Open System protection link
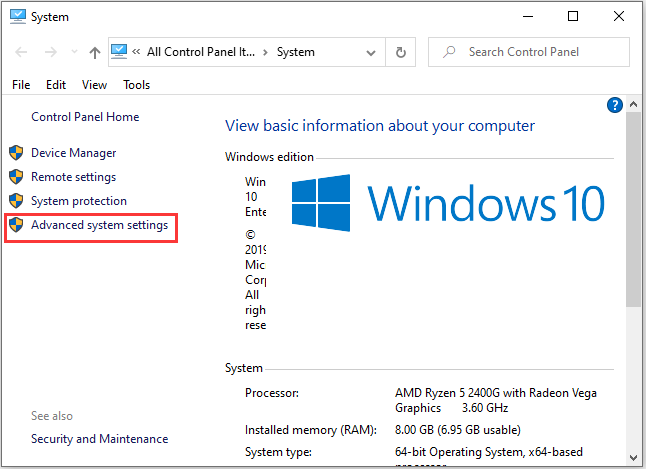The width and height of the screenshot is (646, 469). tap(79, 201)
